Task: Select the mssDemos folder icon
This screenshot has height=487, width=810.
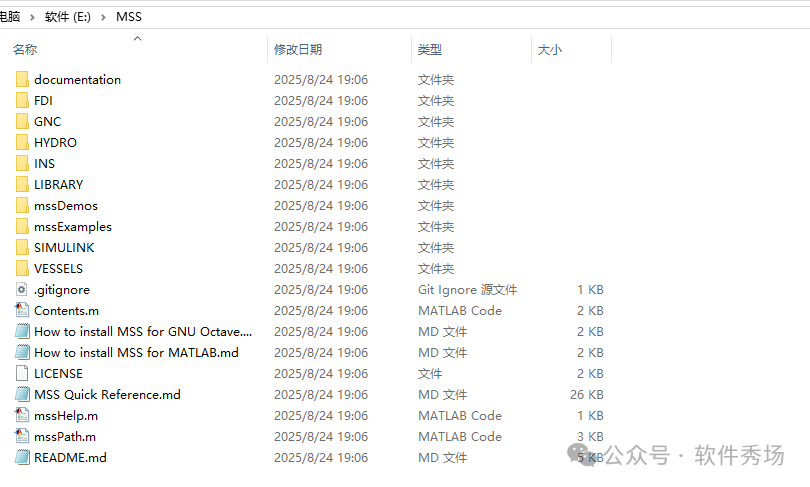Action: click(22, 206)
